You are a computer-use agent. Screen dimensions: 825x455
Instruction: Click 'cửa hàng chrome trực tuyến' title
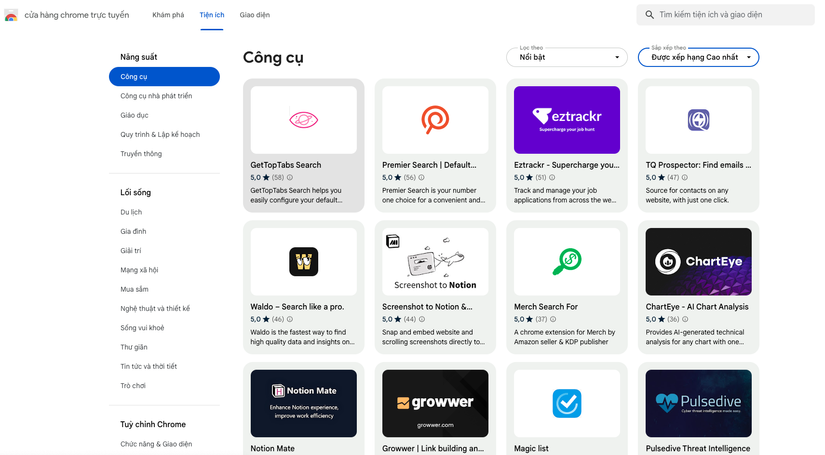click(77, 15)
